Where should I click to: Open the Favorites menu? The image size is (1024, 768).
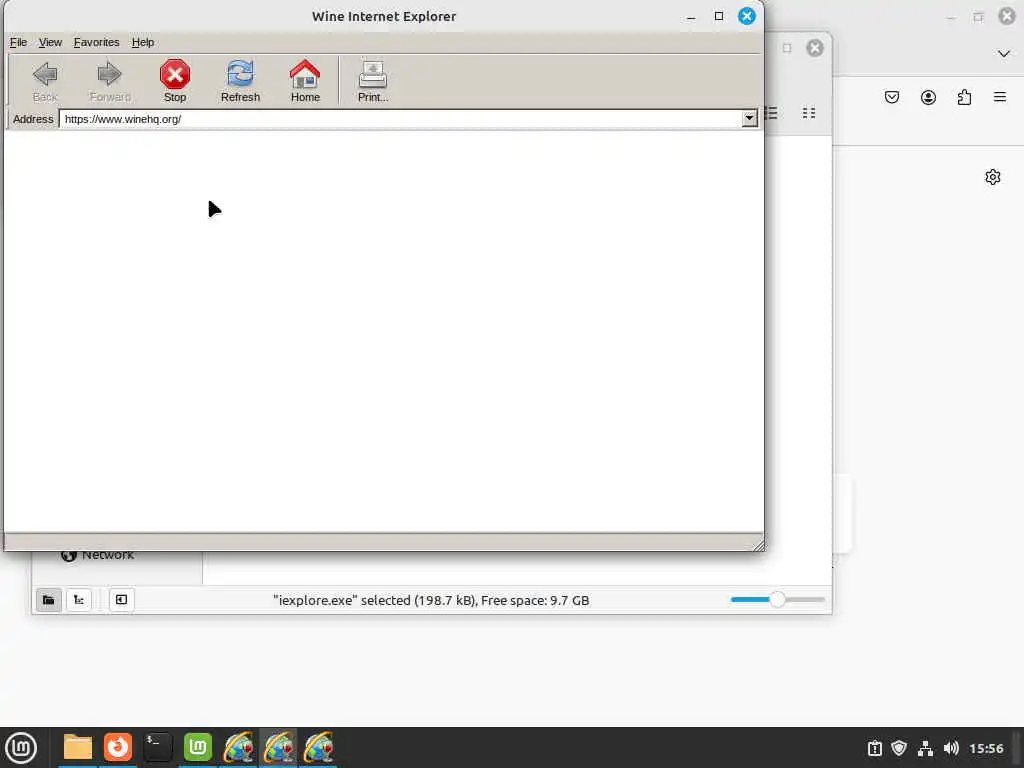point(97,42)
